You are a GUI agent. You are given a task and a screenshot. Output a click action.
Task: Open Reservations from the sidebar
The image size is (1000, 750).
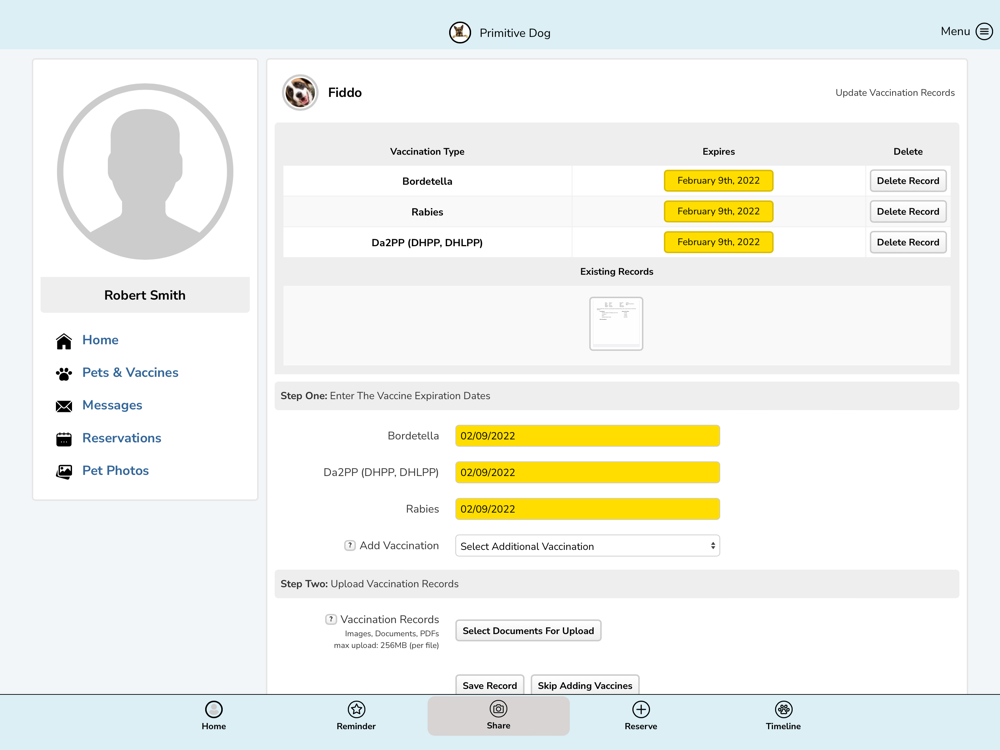pos(122,438)
